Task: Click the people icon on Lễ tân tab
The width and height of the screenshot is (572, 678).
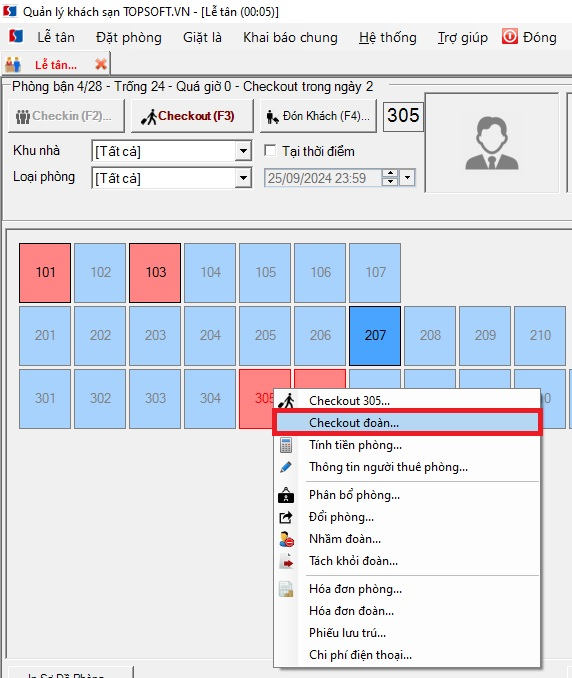Action: (x=13, y=64)
